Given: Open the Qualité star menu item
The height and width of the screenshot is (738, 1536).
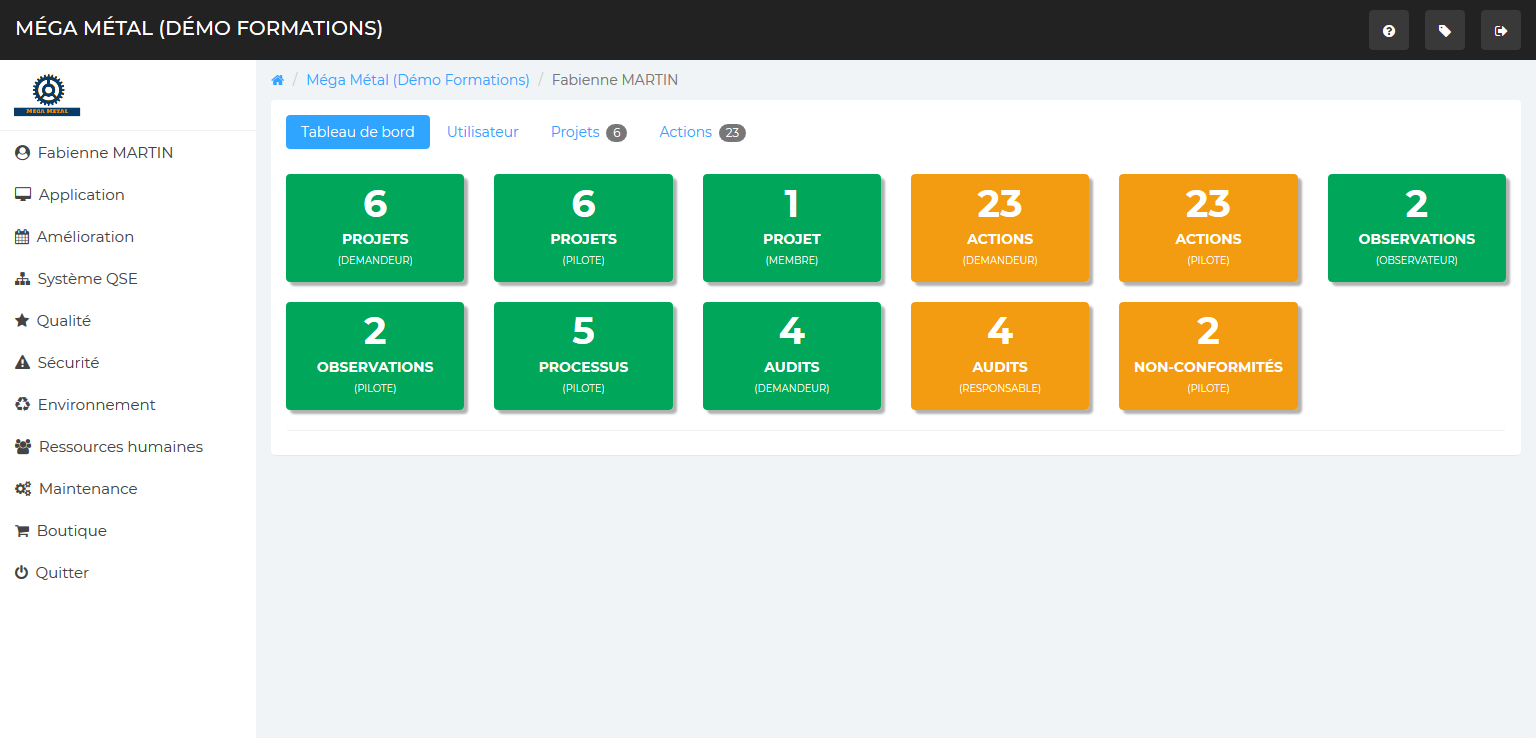Looking at the screenshot, I should (x=64, y=321).
